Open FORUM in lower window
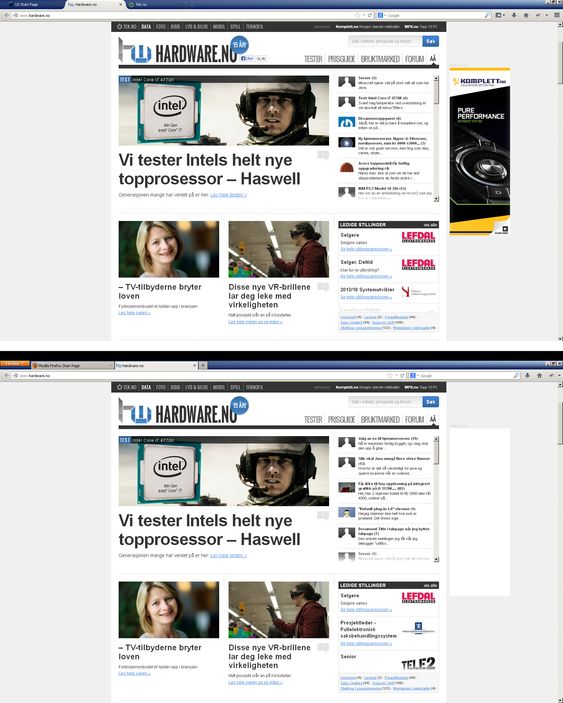Image resolution: width=563 pixels, height=703 pixels. 414,420
